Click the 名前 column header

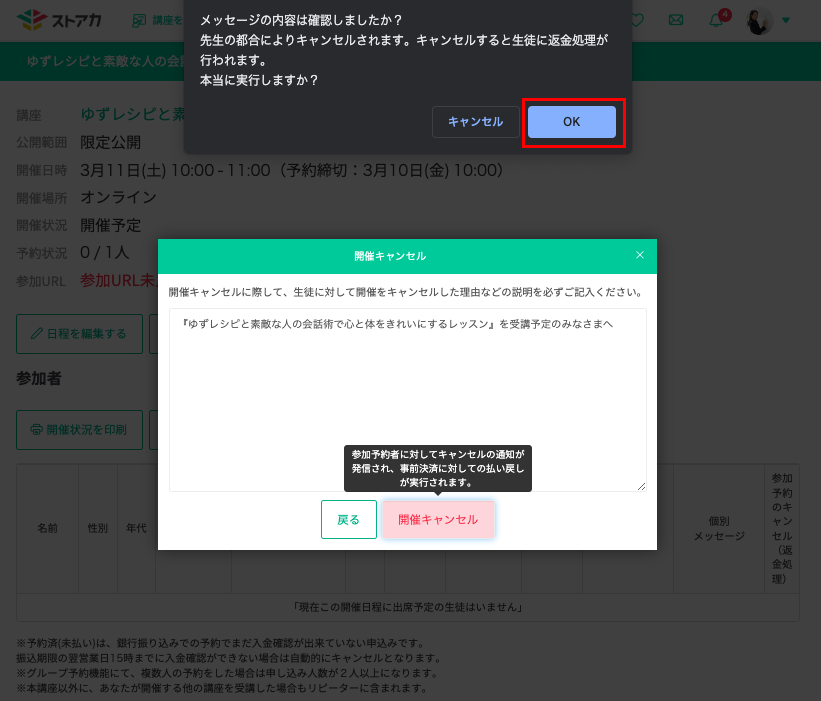coord(48,528)
